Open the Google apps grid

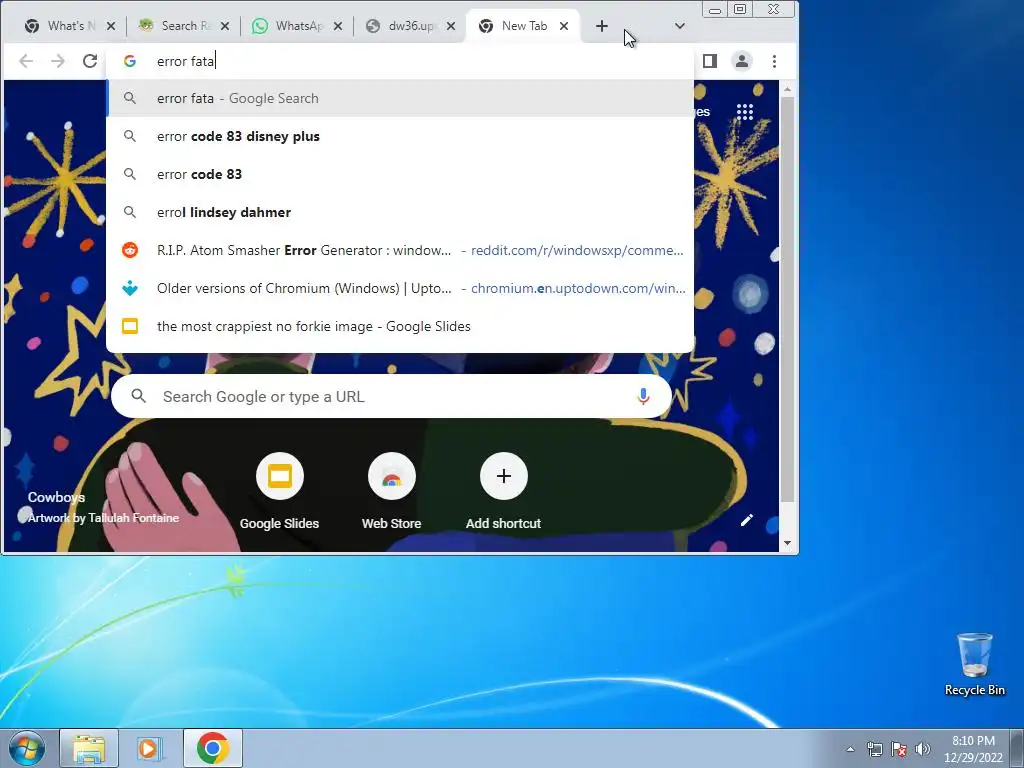745,112
